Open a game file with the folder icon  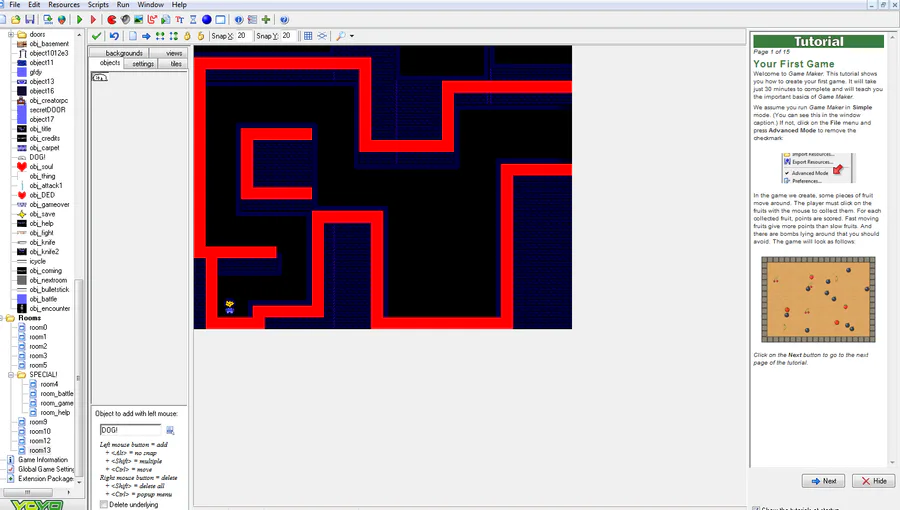[15, 20]
